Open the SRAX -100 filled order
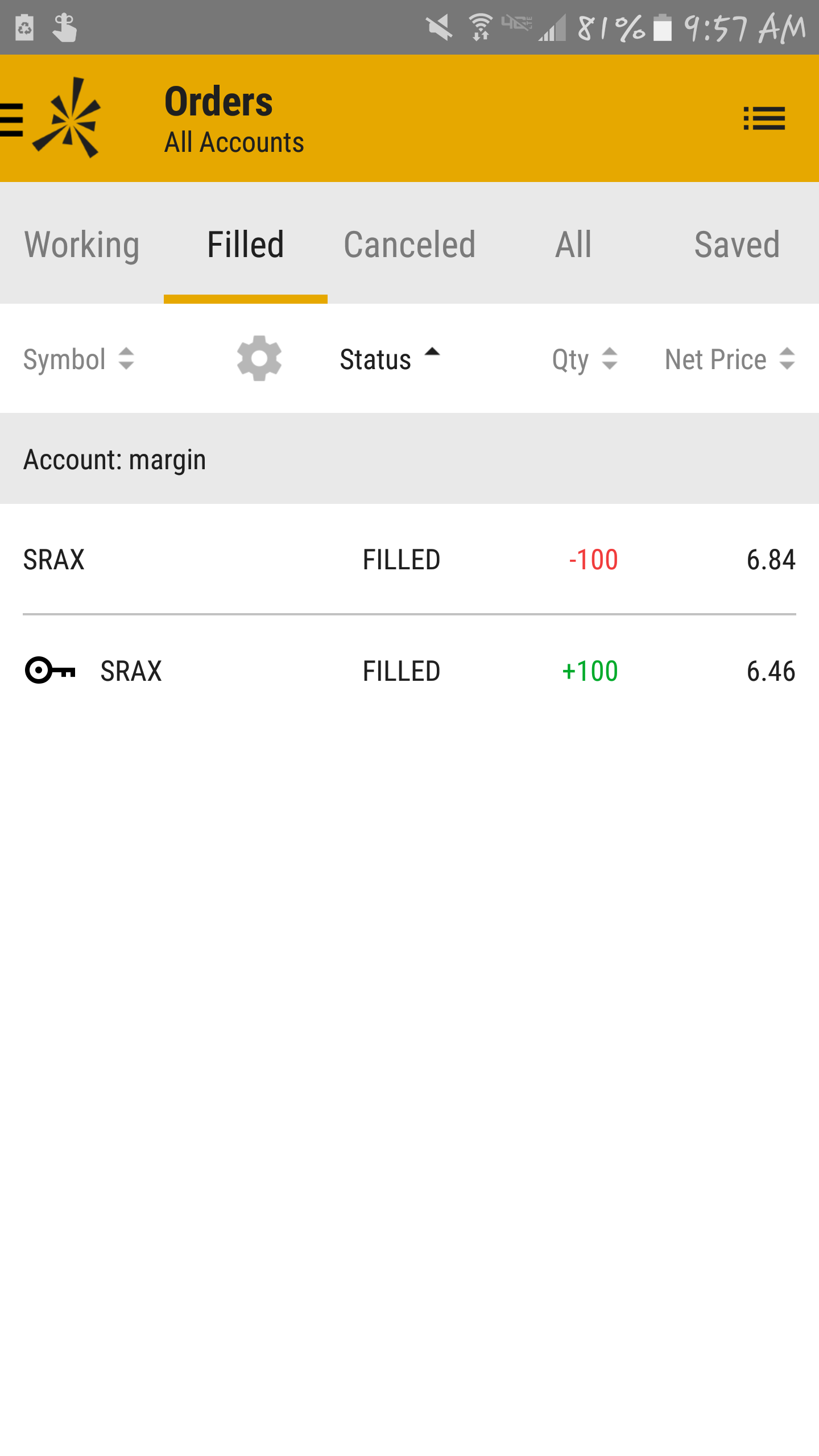The image size is (819, 1456). coord(409,560)
